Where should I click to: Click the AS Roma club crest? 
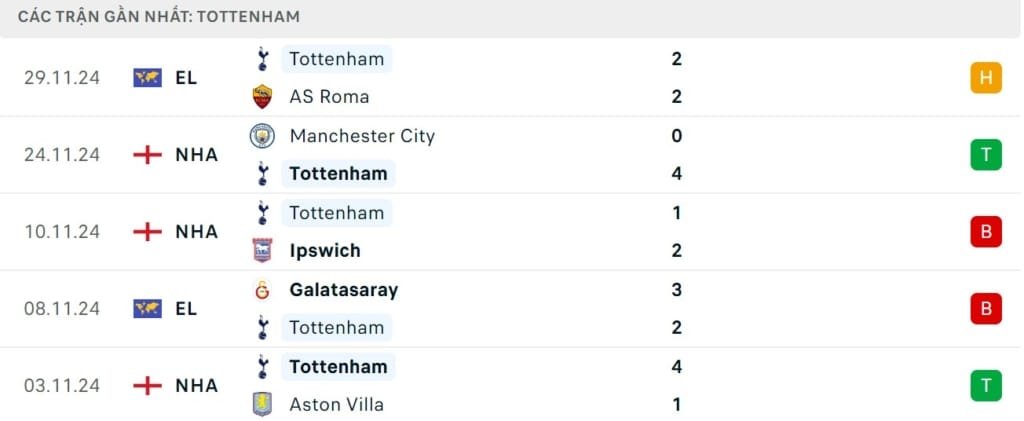[262, 97]
